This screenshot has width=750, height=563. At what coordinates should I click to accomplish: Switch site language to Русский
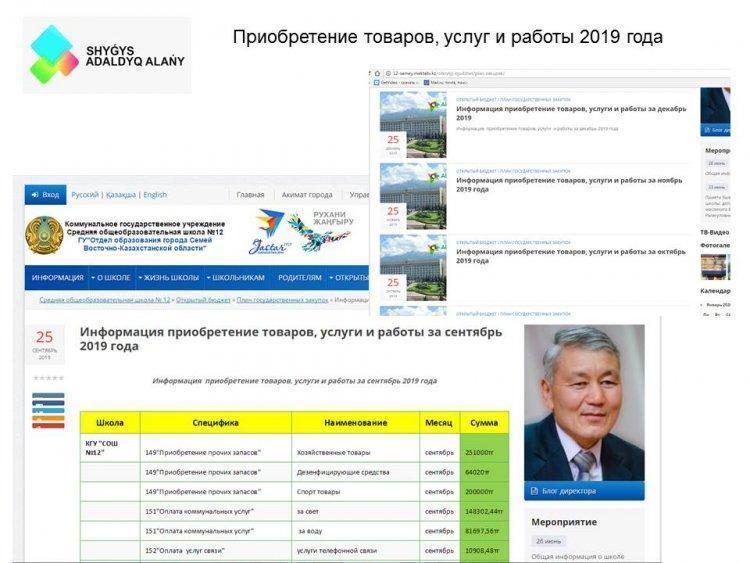[x=85, y=195]
